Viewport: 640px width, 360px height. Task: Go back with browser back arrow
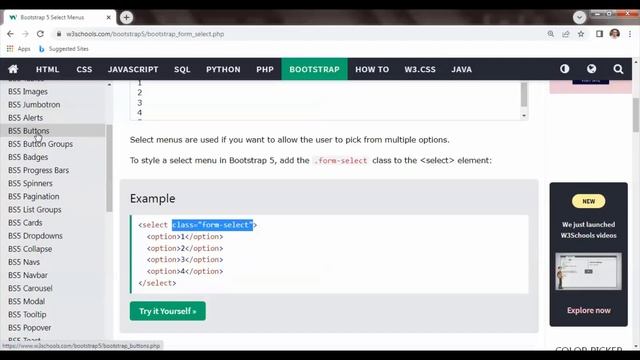click(10, 34)
